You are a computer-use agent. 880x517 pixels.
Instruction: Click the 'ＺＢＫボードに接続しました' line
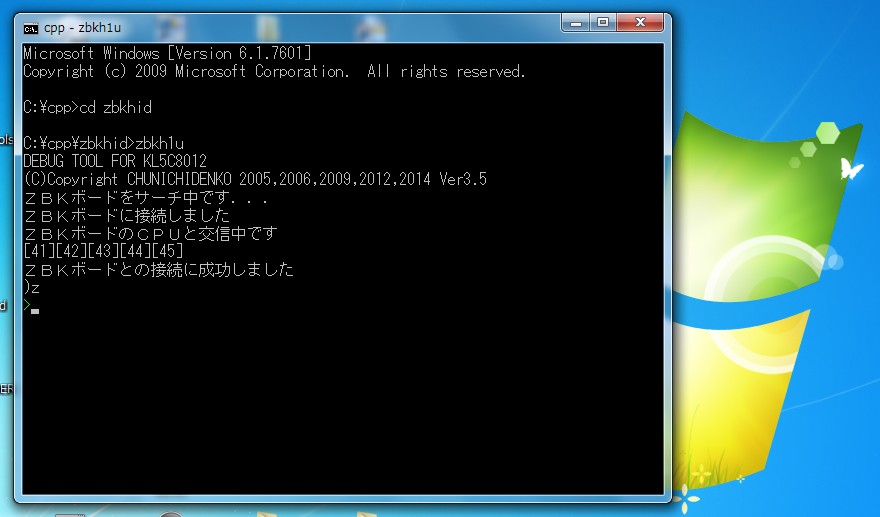(127, 215)
